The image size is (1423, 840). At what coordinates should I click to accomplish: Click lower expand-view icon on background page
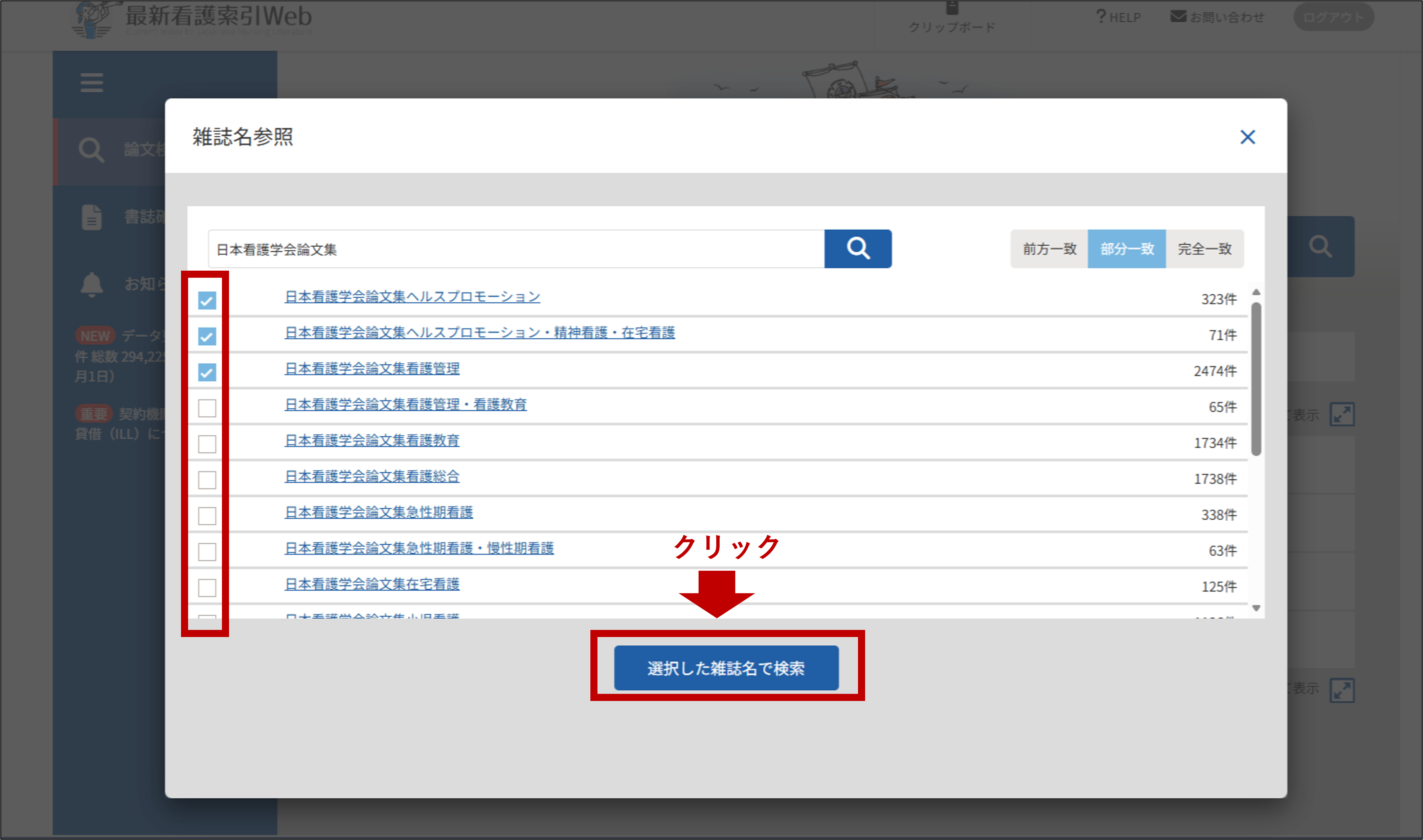pos(1342,690)
